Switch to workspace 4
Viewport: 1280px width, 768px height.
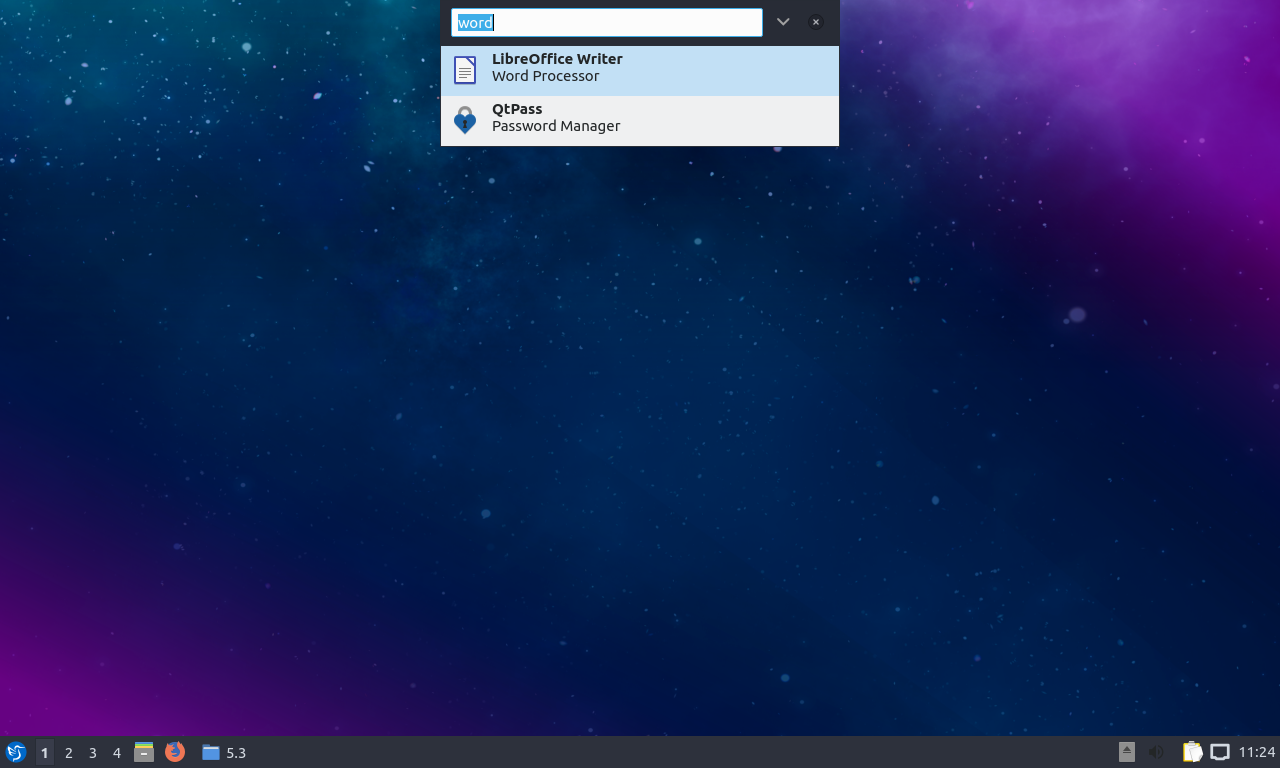tap(117, 753)
